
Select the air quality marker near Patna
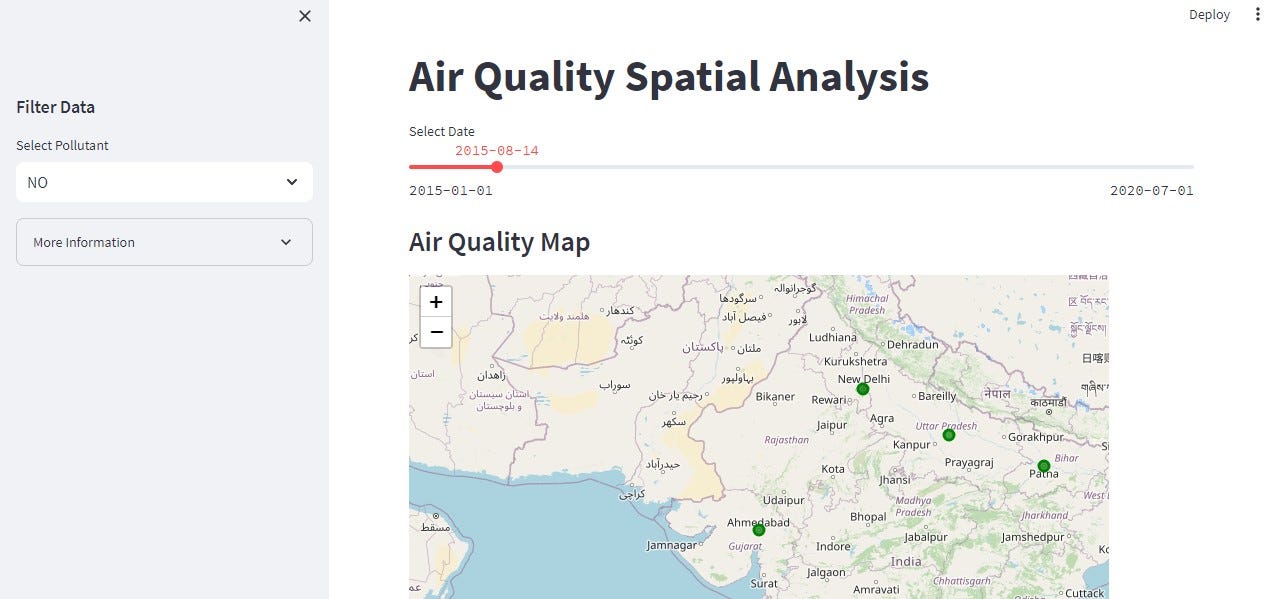point(1043,465)
